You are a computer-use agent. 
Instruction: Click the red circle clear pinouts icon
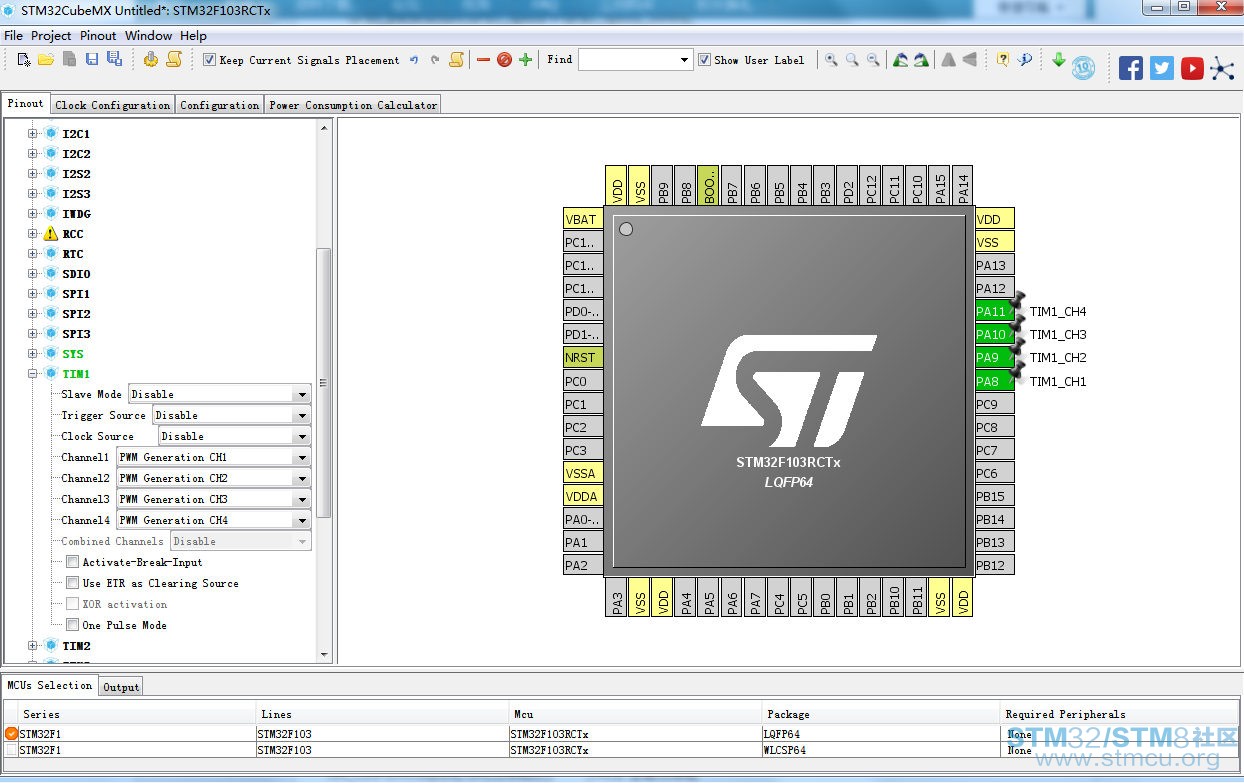(x=504, y=60)
